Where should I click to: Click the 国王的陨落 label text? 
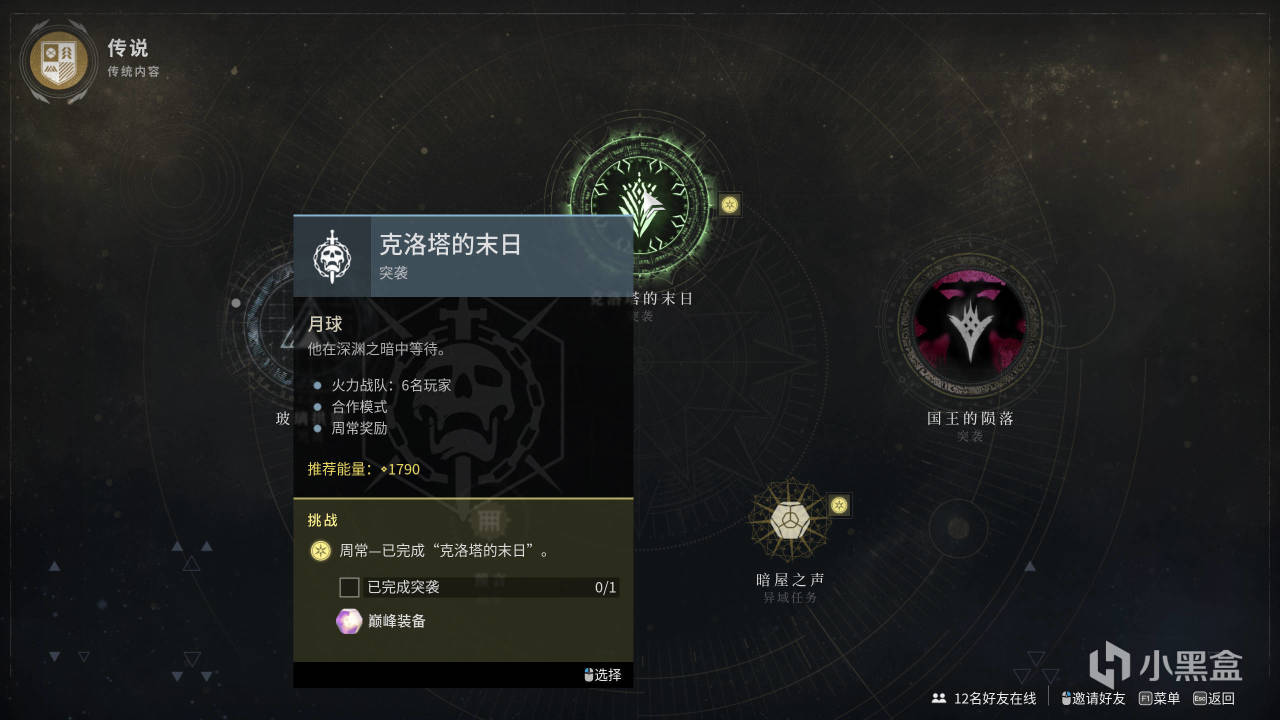pos(970,418)
